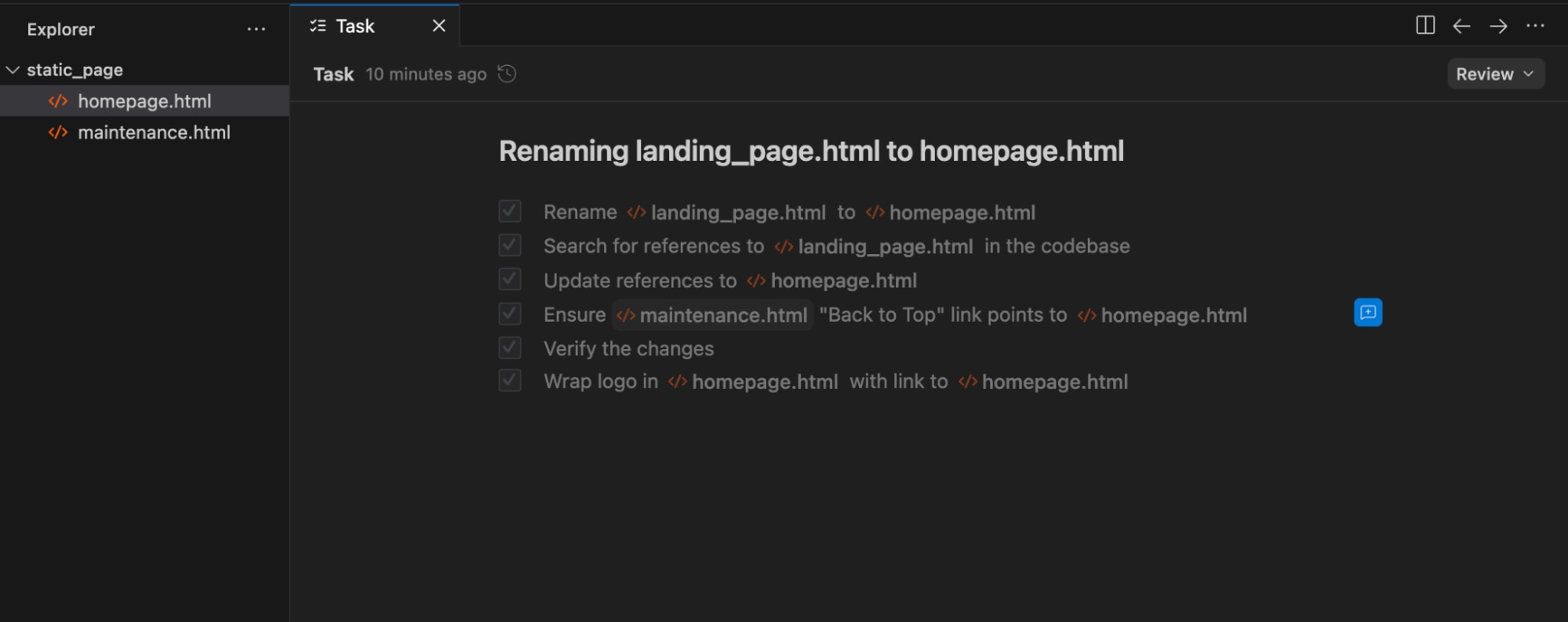
Task: Close the Task tab
Action: pos(439,26)
